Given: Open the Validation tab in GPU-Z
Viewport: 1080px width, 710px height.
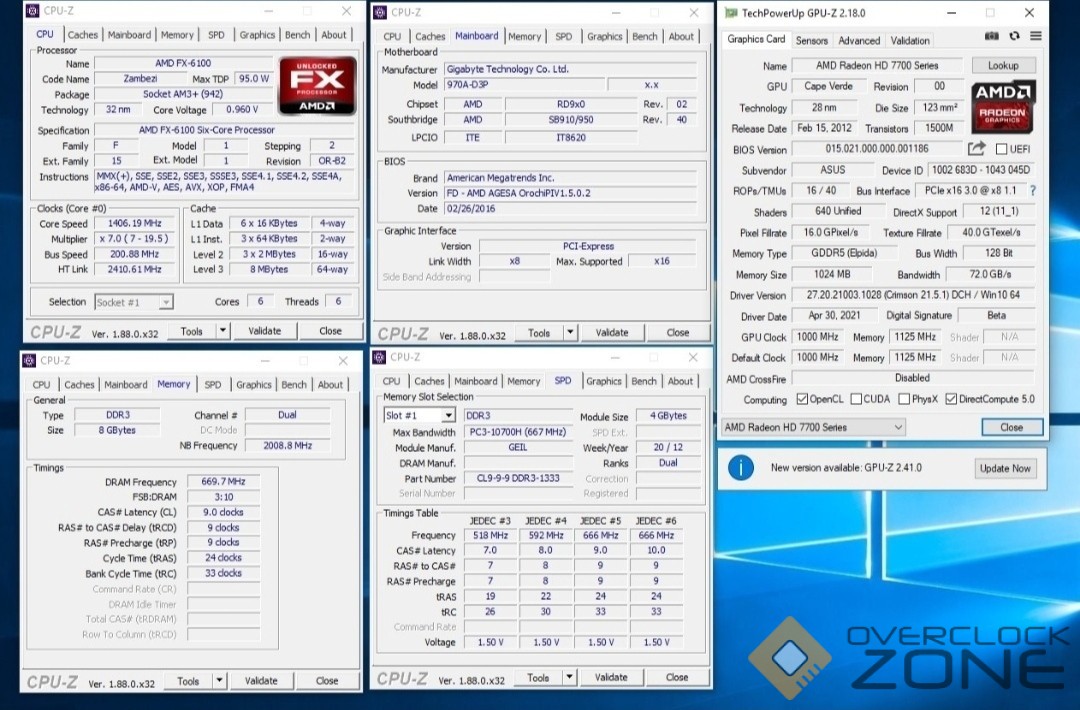Looking at the screenshot, I should coord(910,41).
